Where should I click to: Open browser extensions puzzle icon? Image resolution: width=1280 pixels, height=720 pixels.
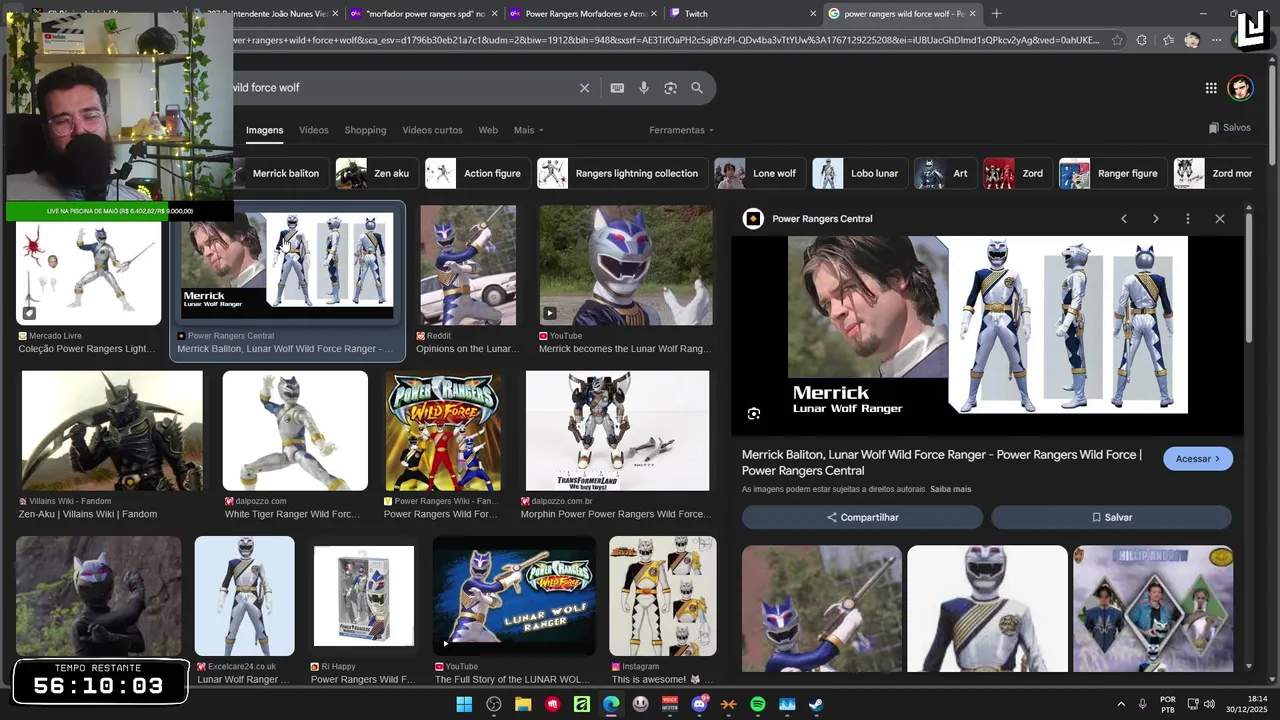coord(1142,40)
